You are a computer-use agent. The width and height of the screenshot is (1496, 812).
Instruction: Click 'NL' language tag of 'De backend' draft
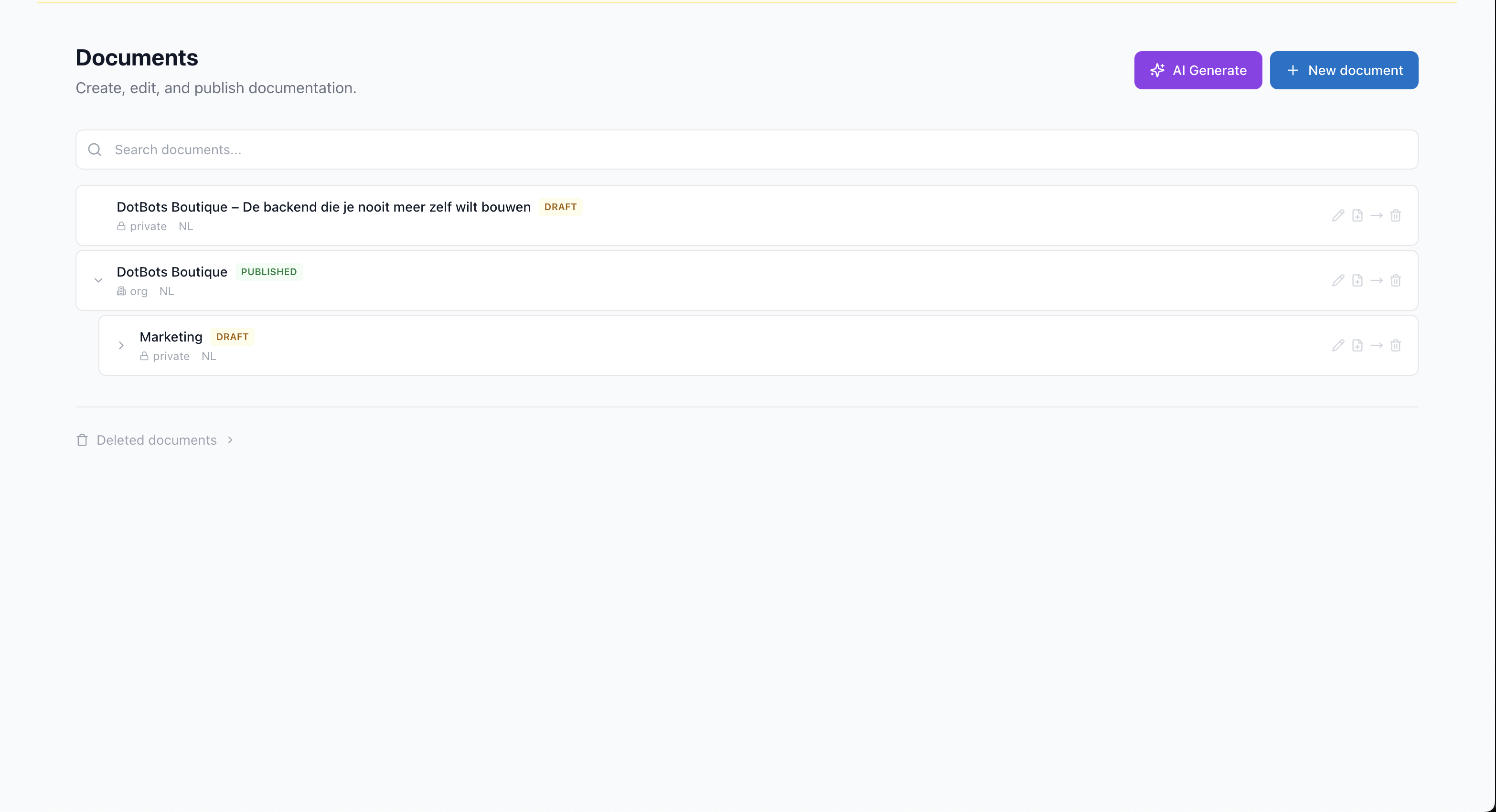coord(186,226)
